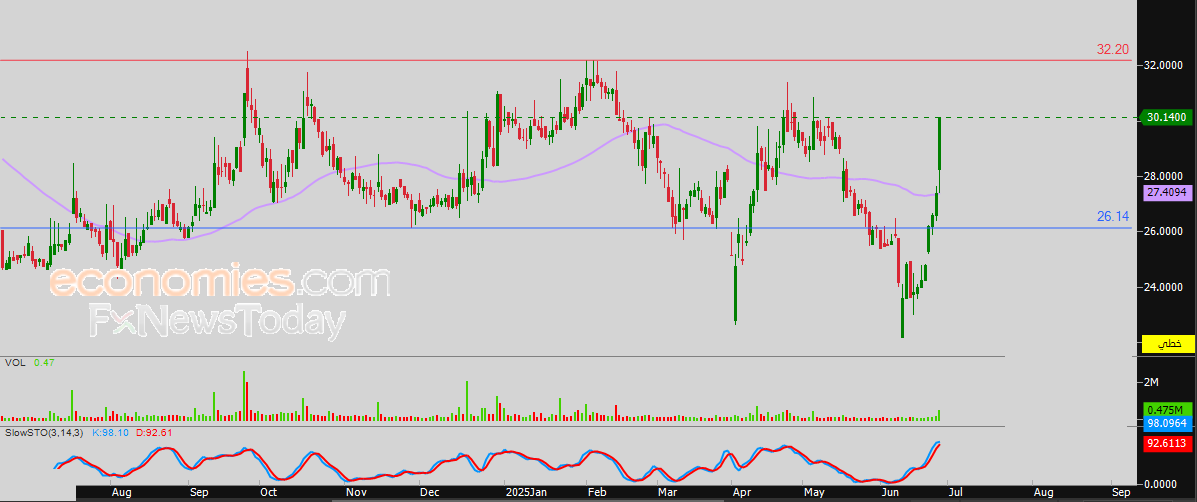Click the VOL indicator label
This screenshot has height=502, width=1197.
click(15, 363)
